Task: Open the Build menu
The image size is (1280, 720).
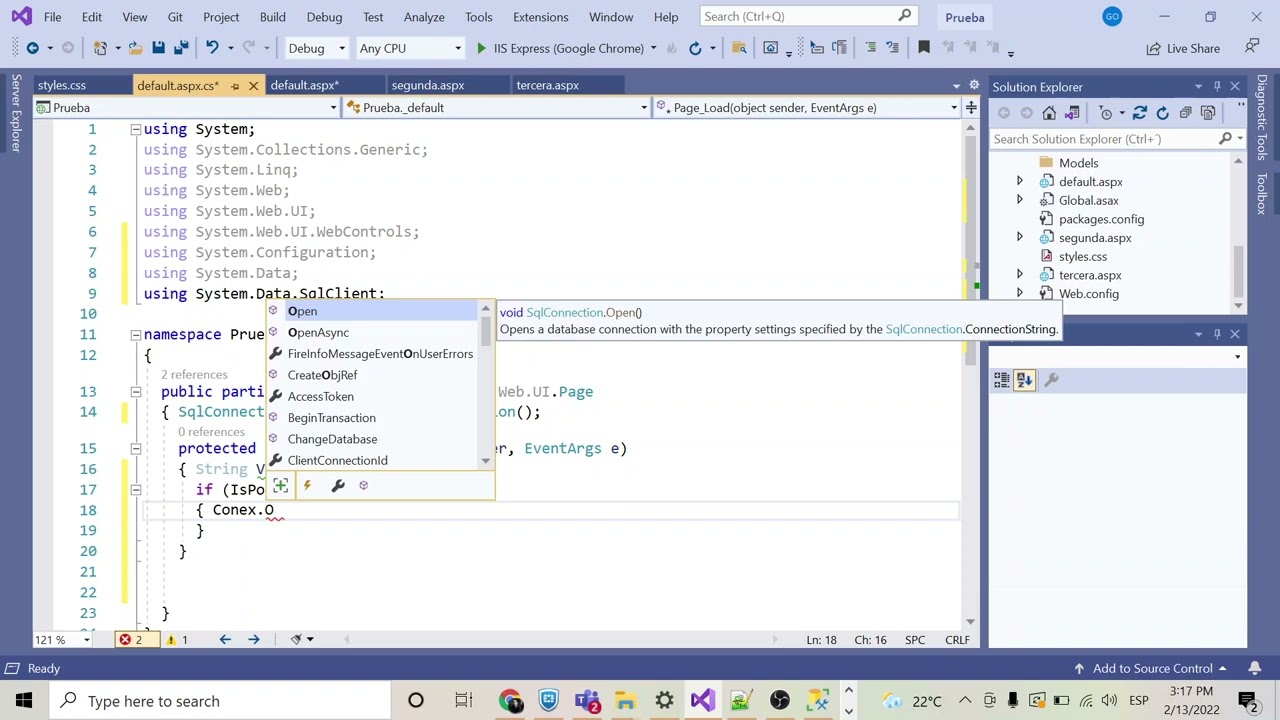Action: pyautogui.click(x=272, y=17)
